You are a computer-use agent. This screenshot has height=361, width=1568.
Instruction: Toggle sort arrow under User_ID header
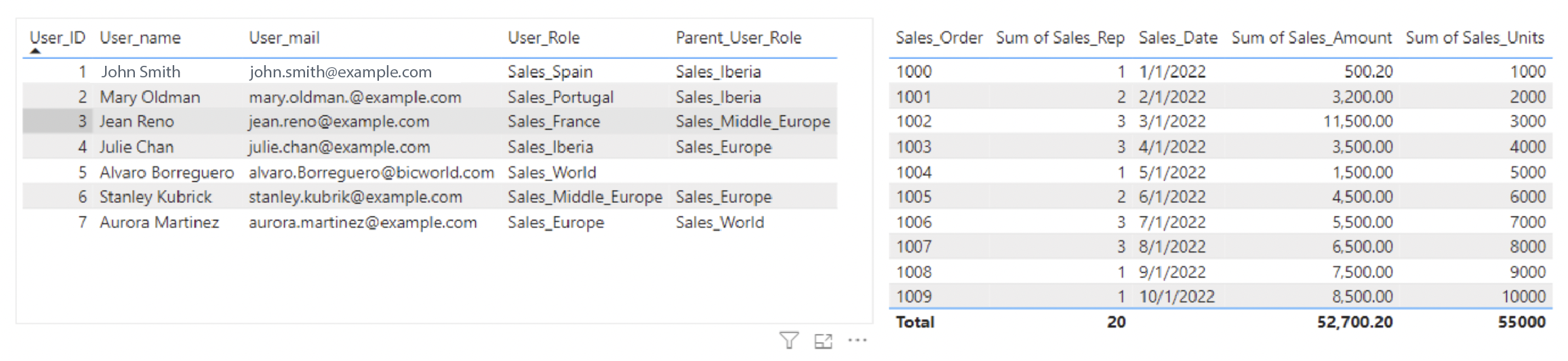pyautogui.click(x=35, y=51)
